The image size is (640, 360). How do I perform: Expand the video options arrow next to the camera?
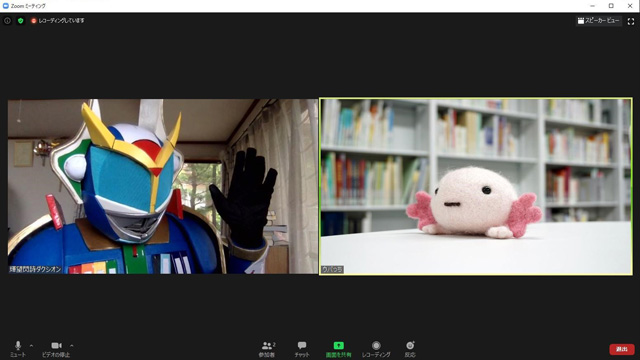pos(72,346)
